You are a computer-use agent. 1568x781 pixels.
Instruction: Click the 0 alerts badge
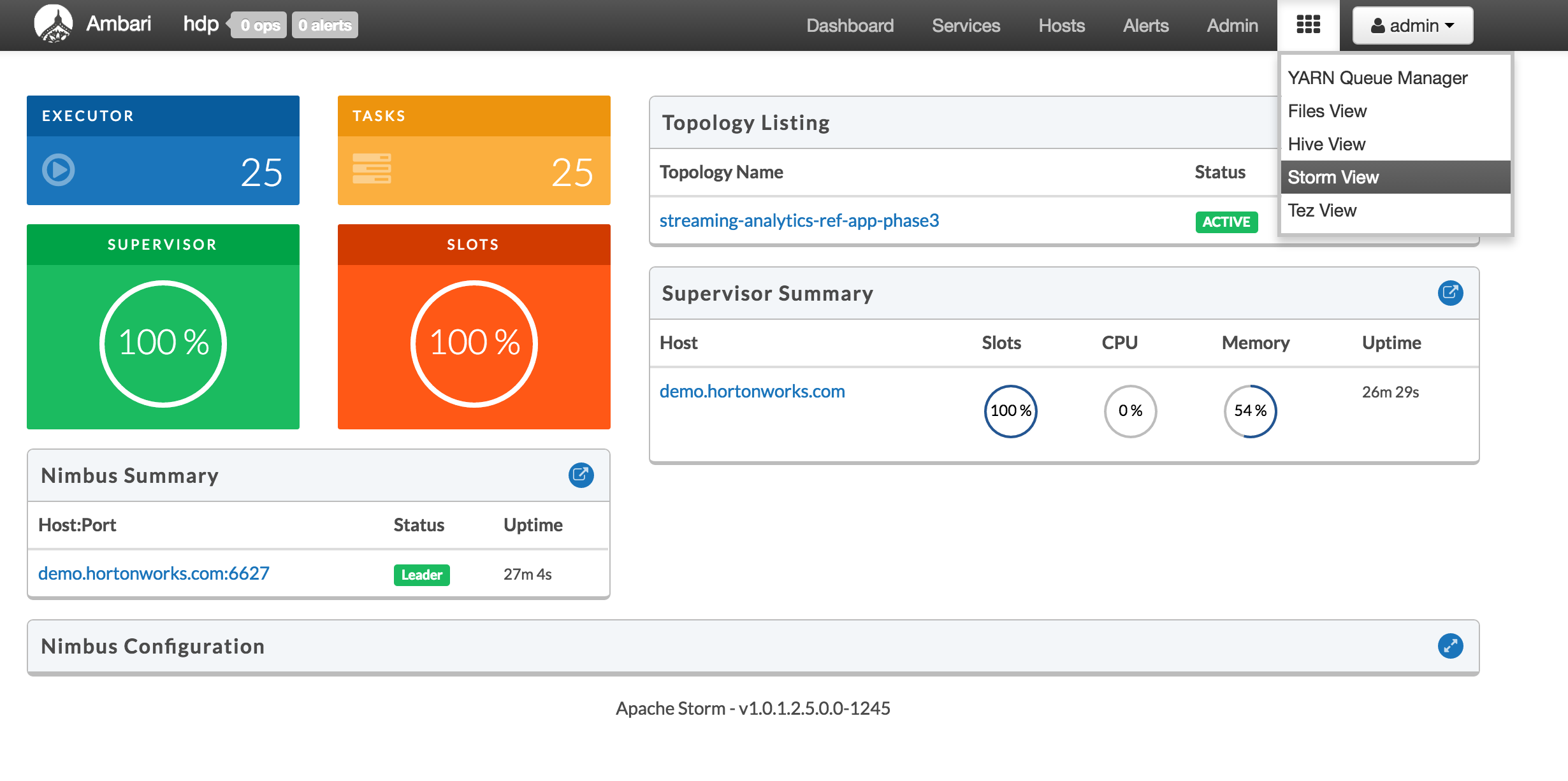coord(324,25)
